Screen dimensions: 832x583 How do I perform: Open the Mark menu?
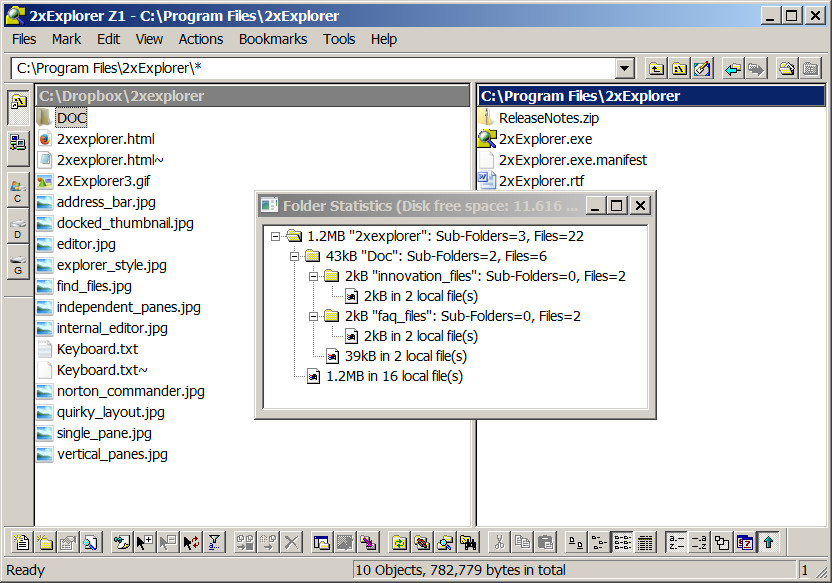pyautogui.click(x=66, y=39)
